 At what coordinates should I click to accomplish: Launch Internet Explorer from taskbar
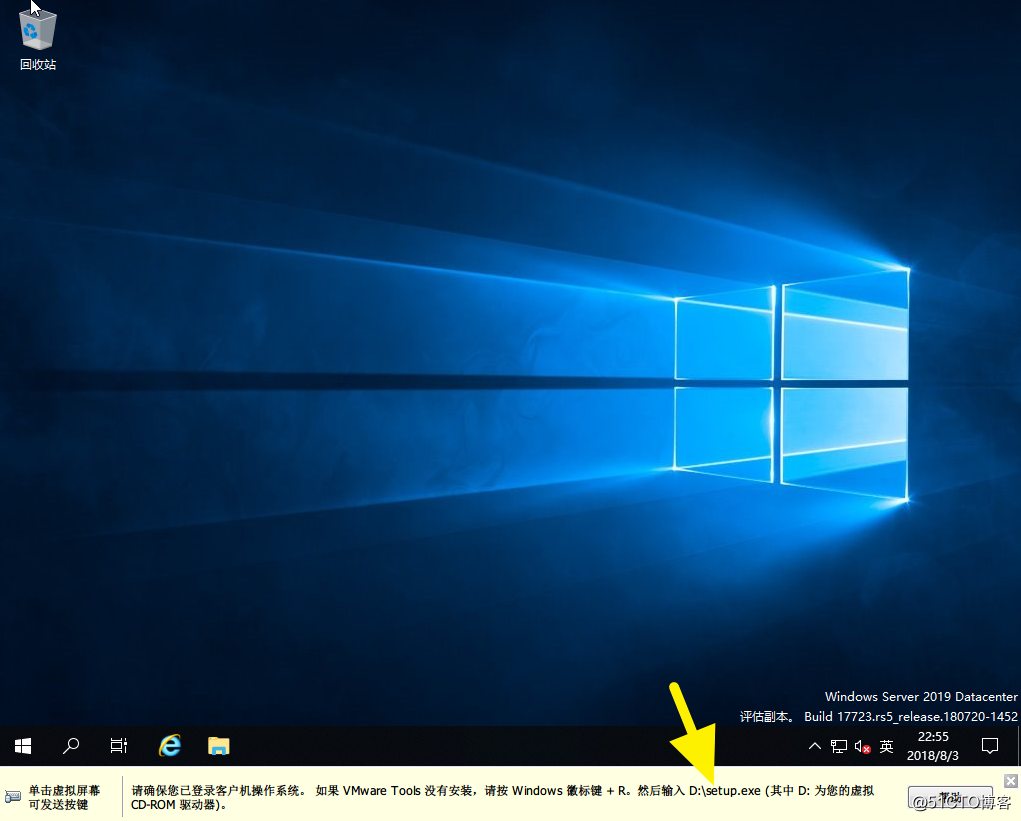170,746
